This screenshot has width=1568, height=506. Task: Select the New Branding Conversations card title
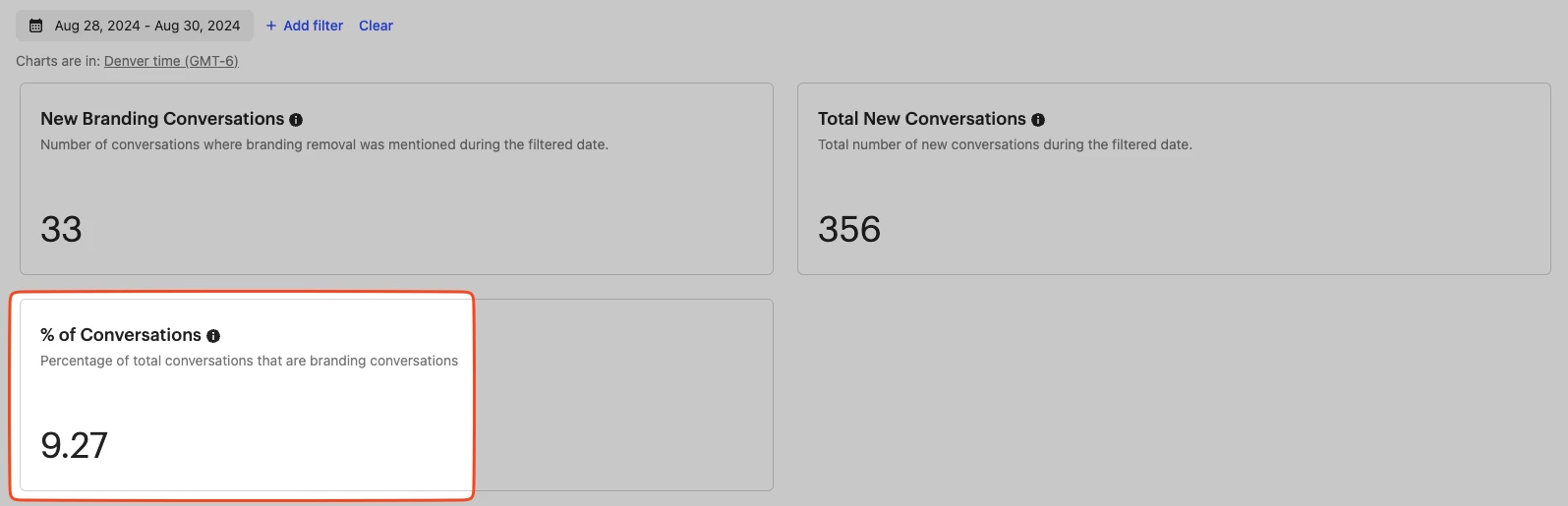pyautogui.click(x=162, y=119)
